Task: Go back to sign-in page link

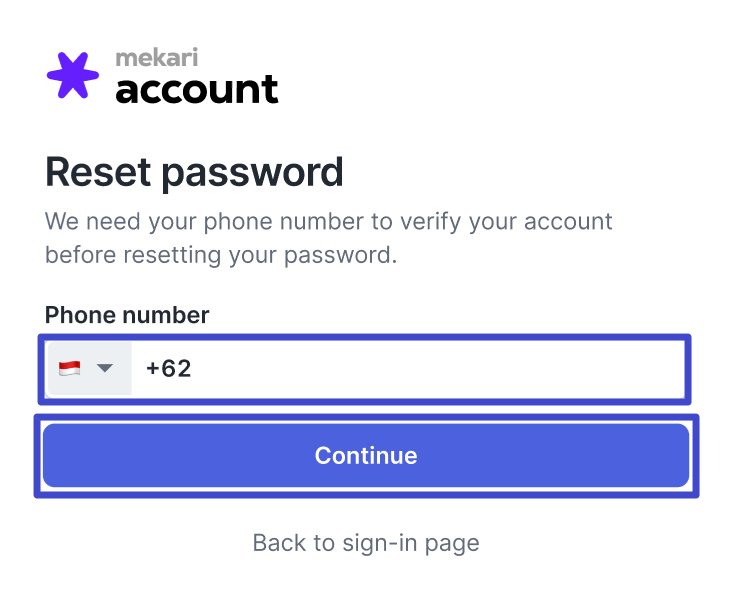Action: click(366, 543)
